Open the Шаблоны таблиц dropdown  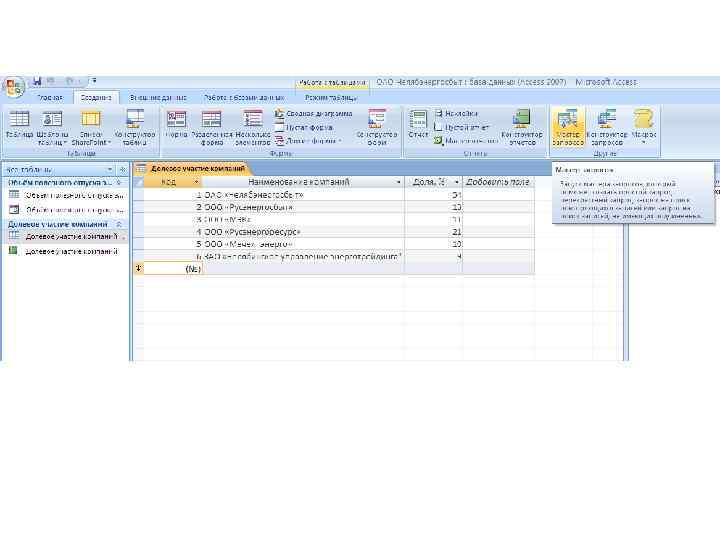[52, 128]
